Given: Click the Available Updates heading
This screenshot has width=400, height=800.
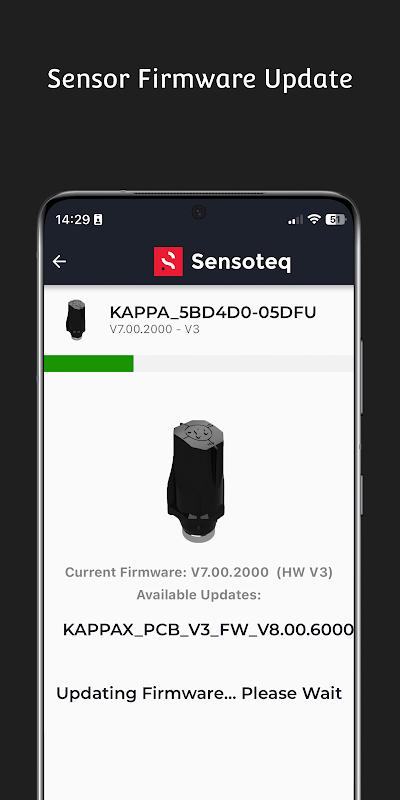Looking at the screenshot, I should click(199, 595).
